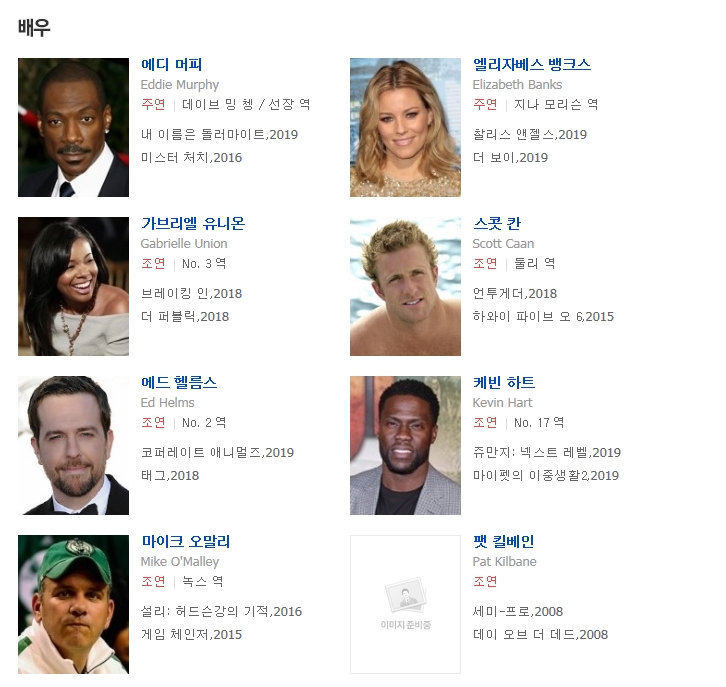Click the portrait thumbnail beside Mike O'Malley
The height and width of the screenshot is (687, 726).
[x=74, y=604]
